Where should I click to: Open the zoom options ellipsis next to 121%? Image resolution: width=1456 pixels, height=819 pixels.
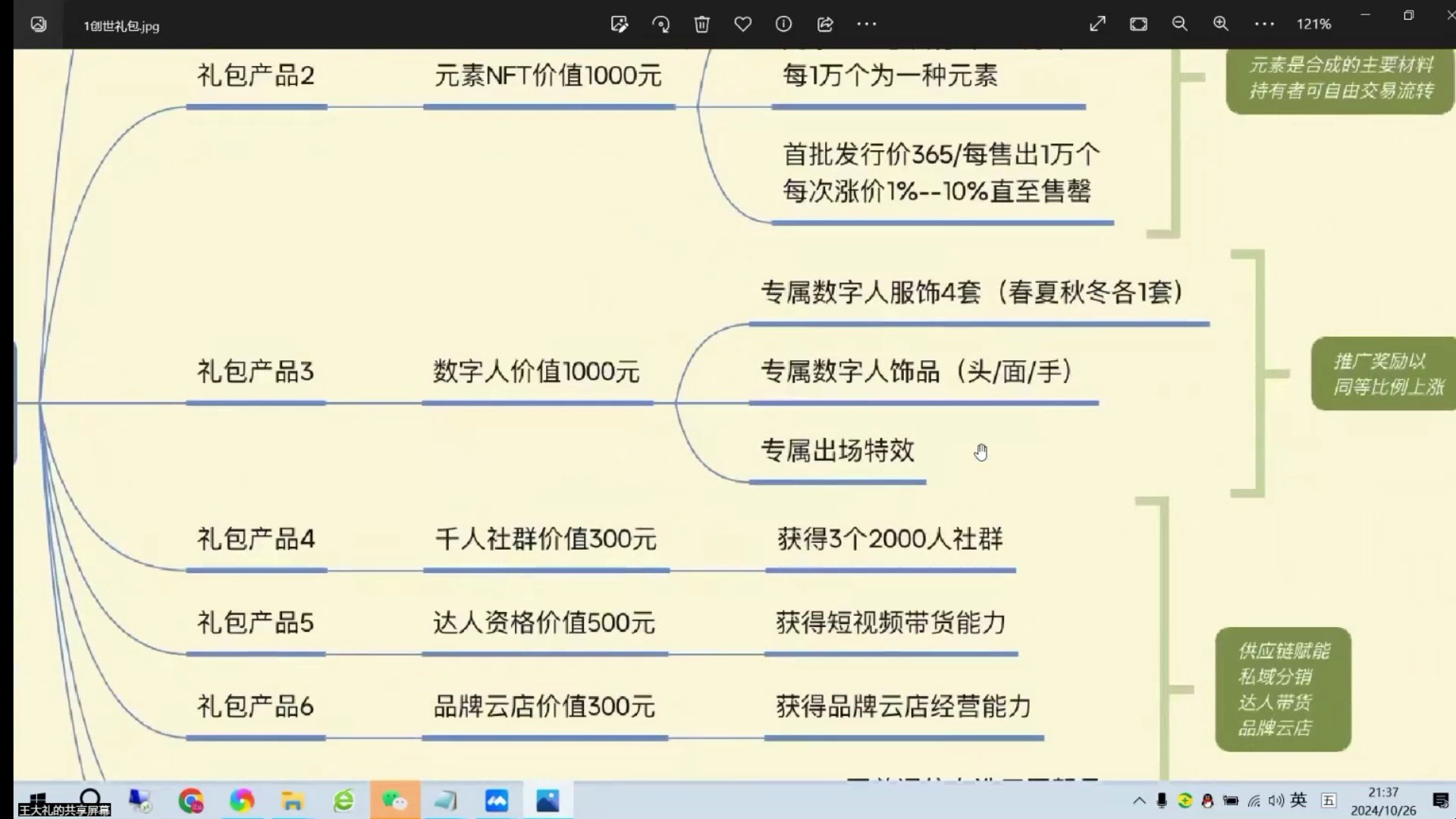point(1264,24)
